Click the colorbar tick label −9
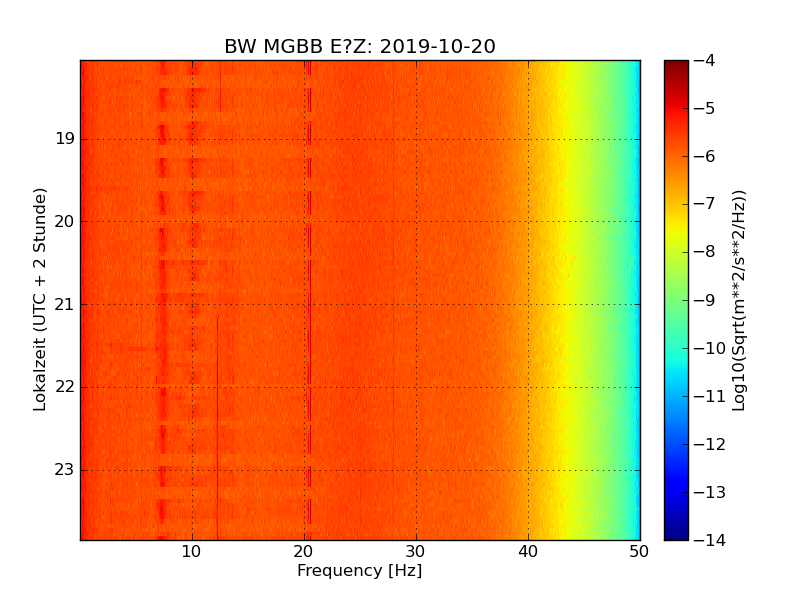The width and height of the screenshot is (800, 600). [705, 299]
